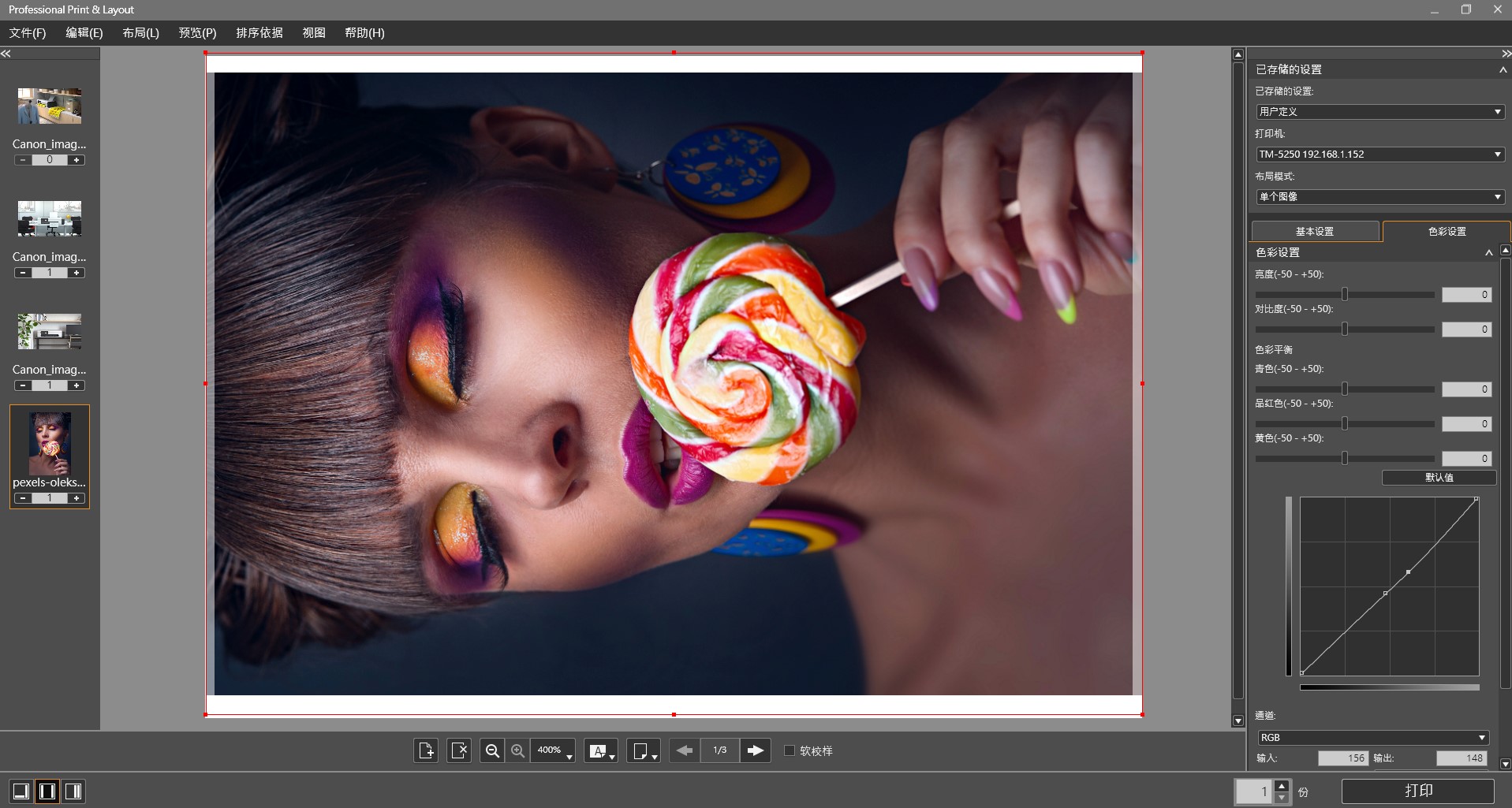Switch to left-panel-only layout icon

[x=21, y=791]
